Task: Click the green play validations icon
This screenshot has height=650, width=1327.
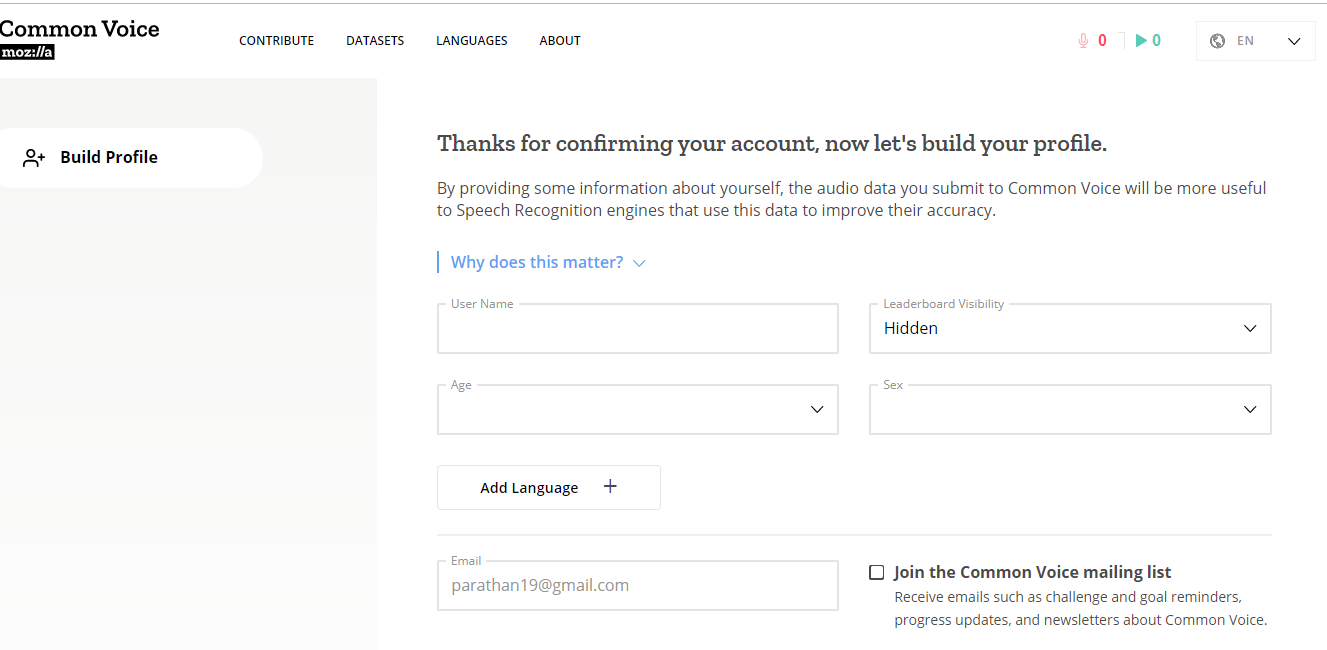Action: click(1141, 41)
